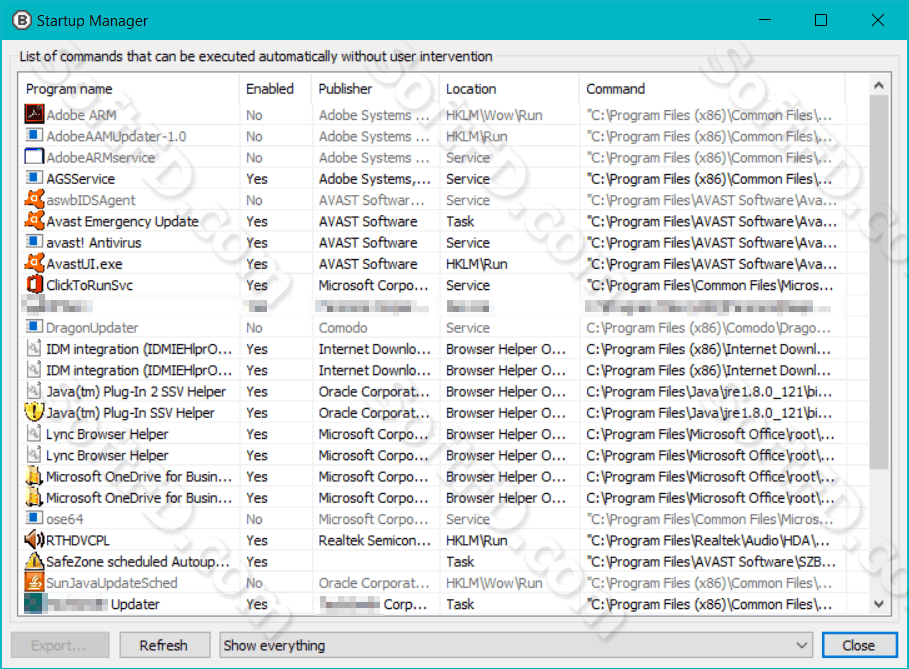The width and height of the screenshot is (909, 669).
Task: Select the AvastUI.exe orange icon
Action: tap(34, 263)
